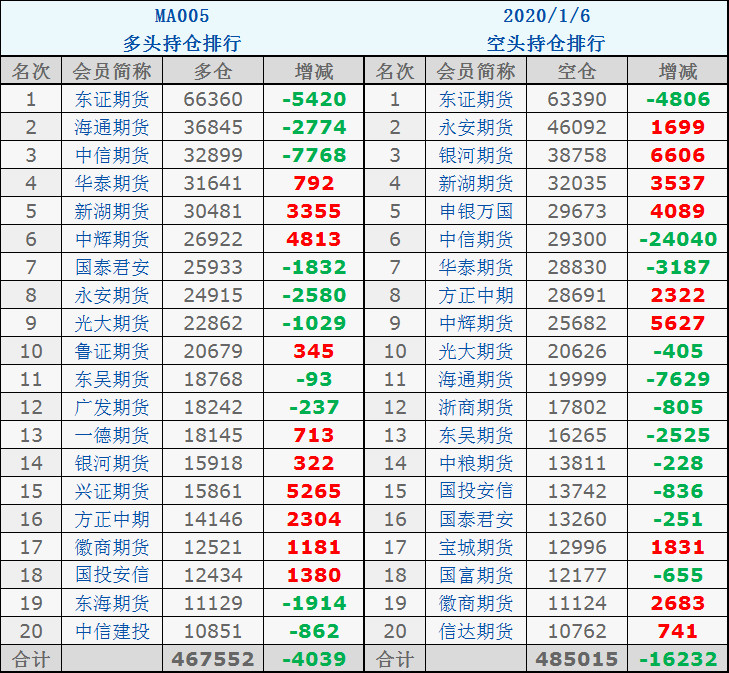
Task: Click short position value 10762
Action: [x=577, y=632]
